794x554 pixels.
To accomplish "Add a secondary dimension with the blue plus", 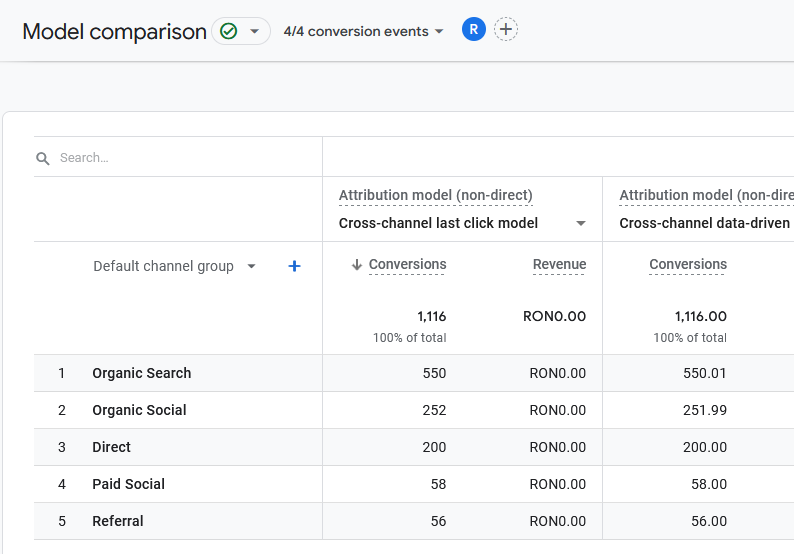I will (294, 266).
